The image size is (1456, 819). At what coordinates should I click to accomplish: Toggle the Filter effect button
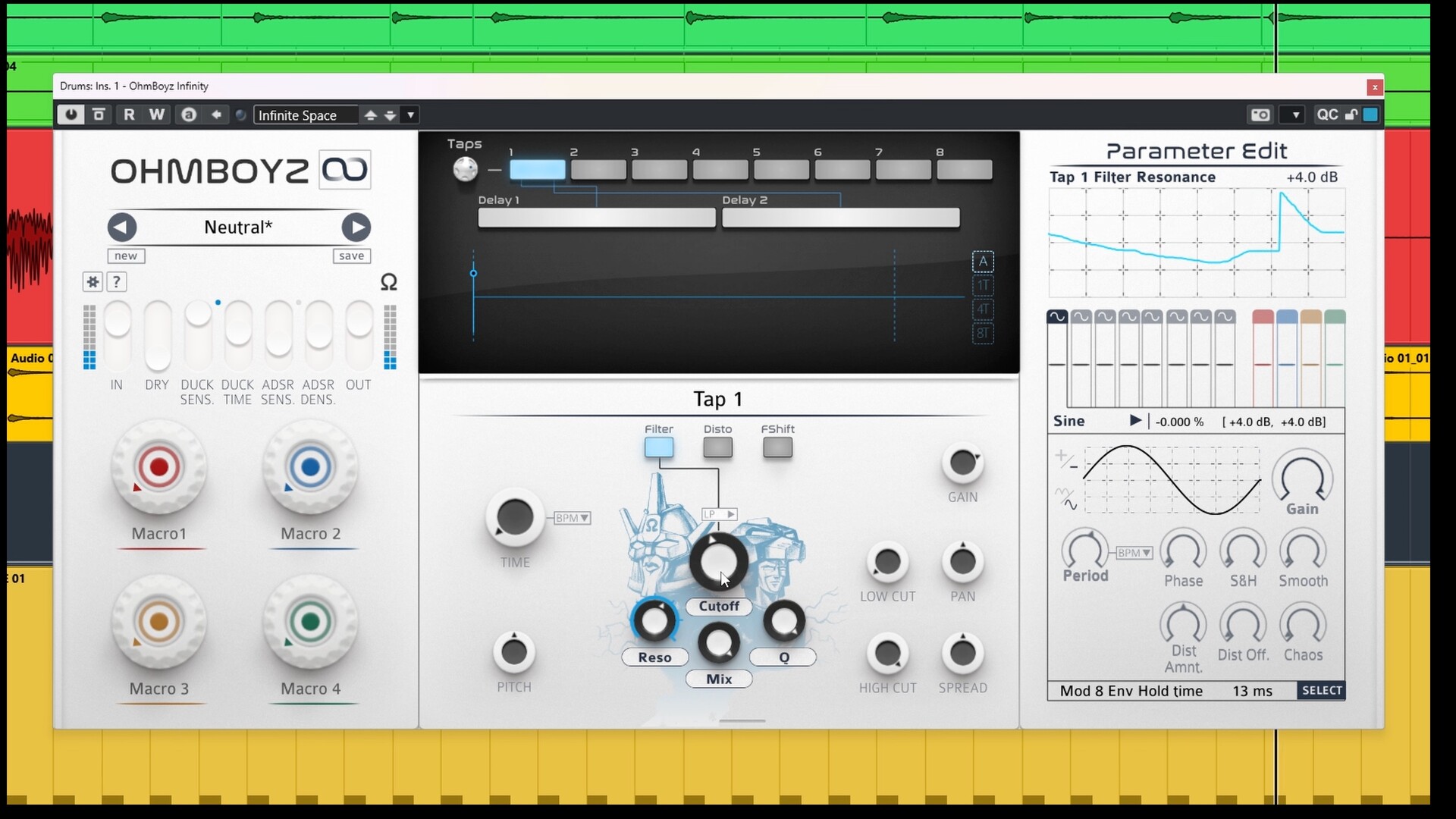coord(659,447)
